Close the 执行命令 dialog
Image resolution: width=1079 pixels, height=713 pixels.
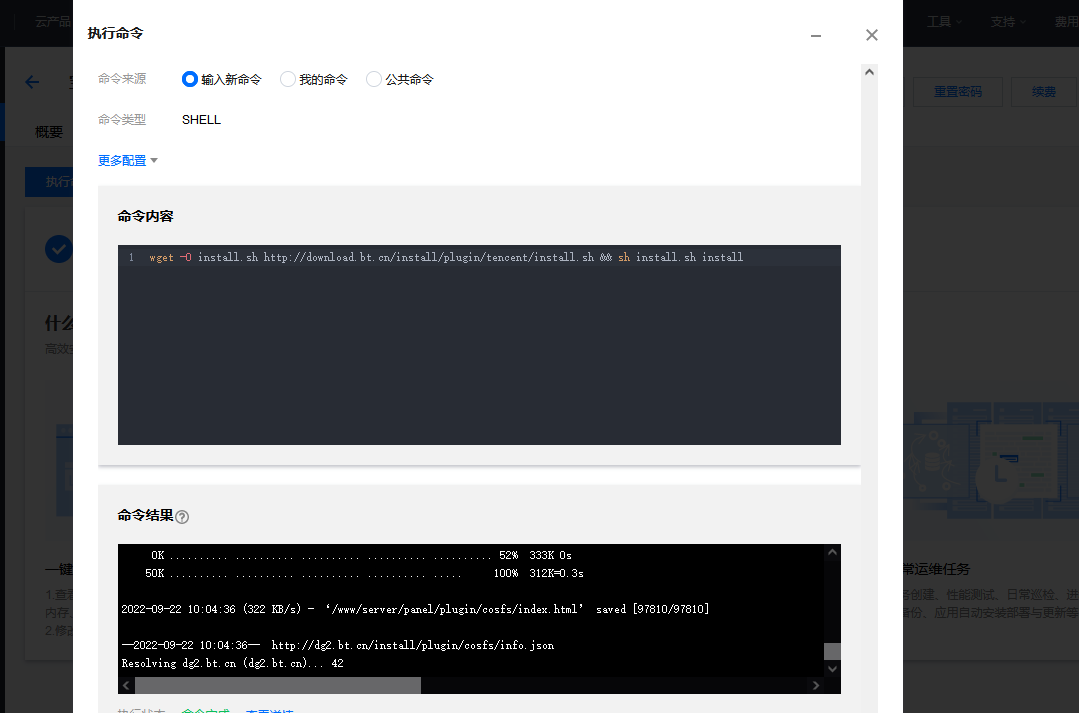pos(871,35)
